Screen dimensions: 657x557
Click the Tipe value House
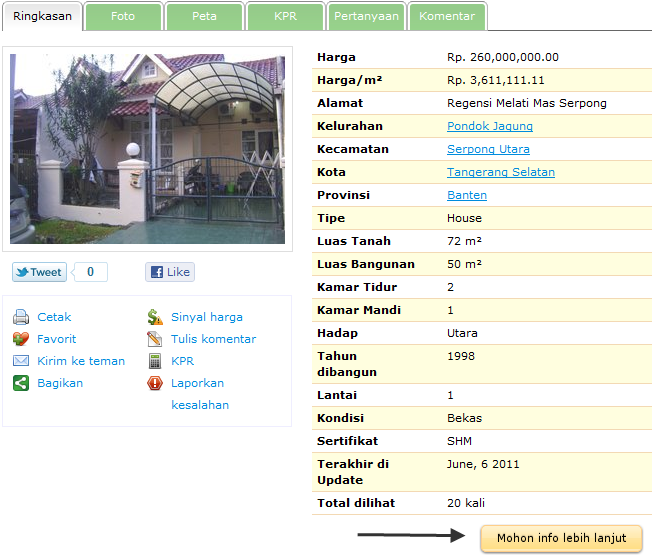tap(464, 218)
